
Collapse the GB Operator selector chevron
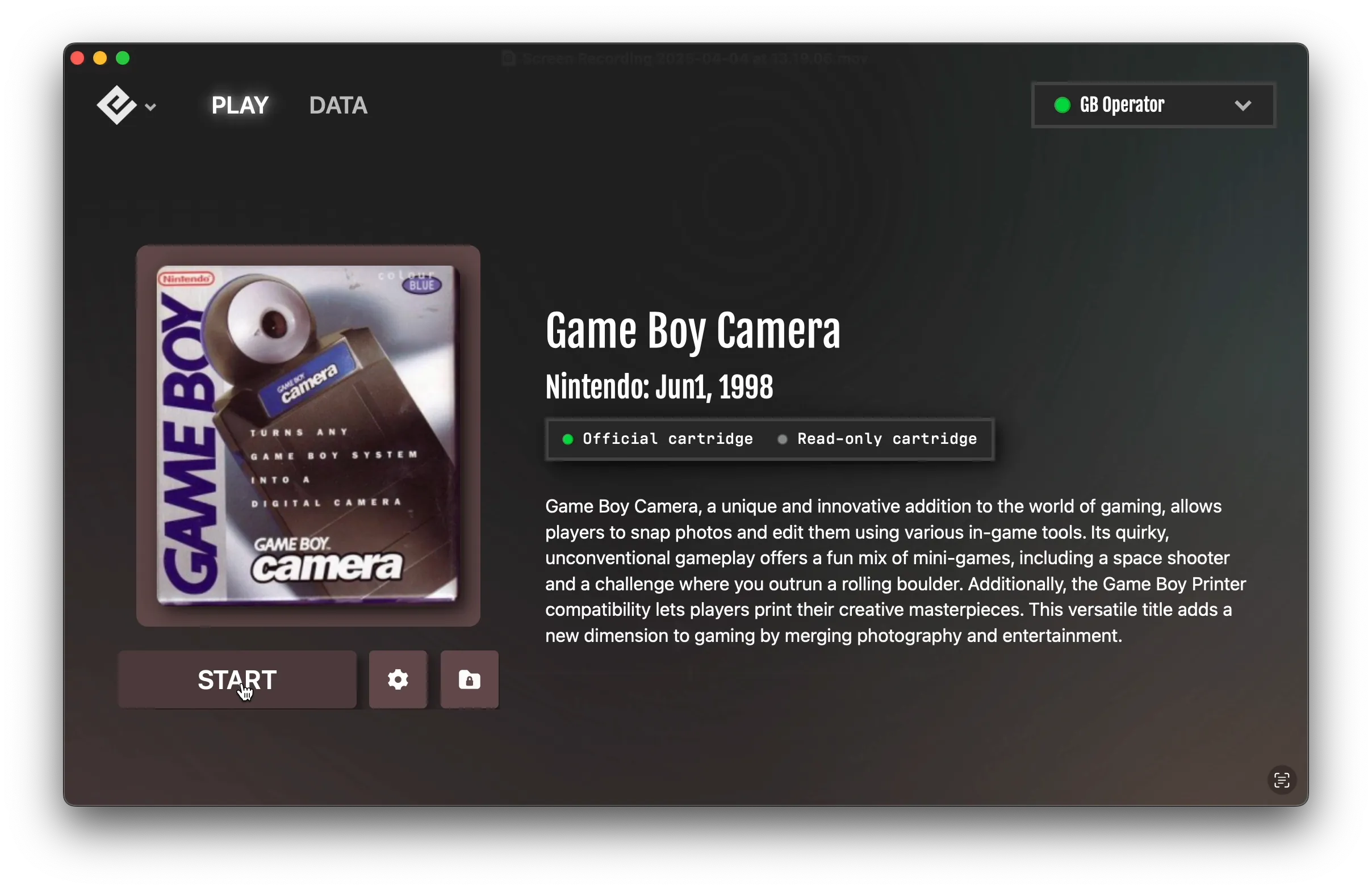pos(1244,105)
